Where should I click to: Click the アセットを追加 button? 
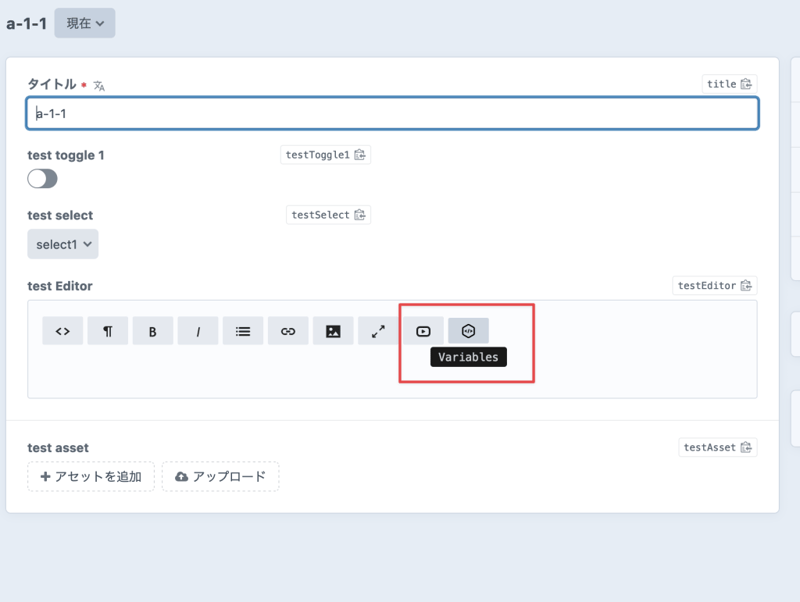click(x=91, y=477)
